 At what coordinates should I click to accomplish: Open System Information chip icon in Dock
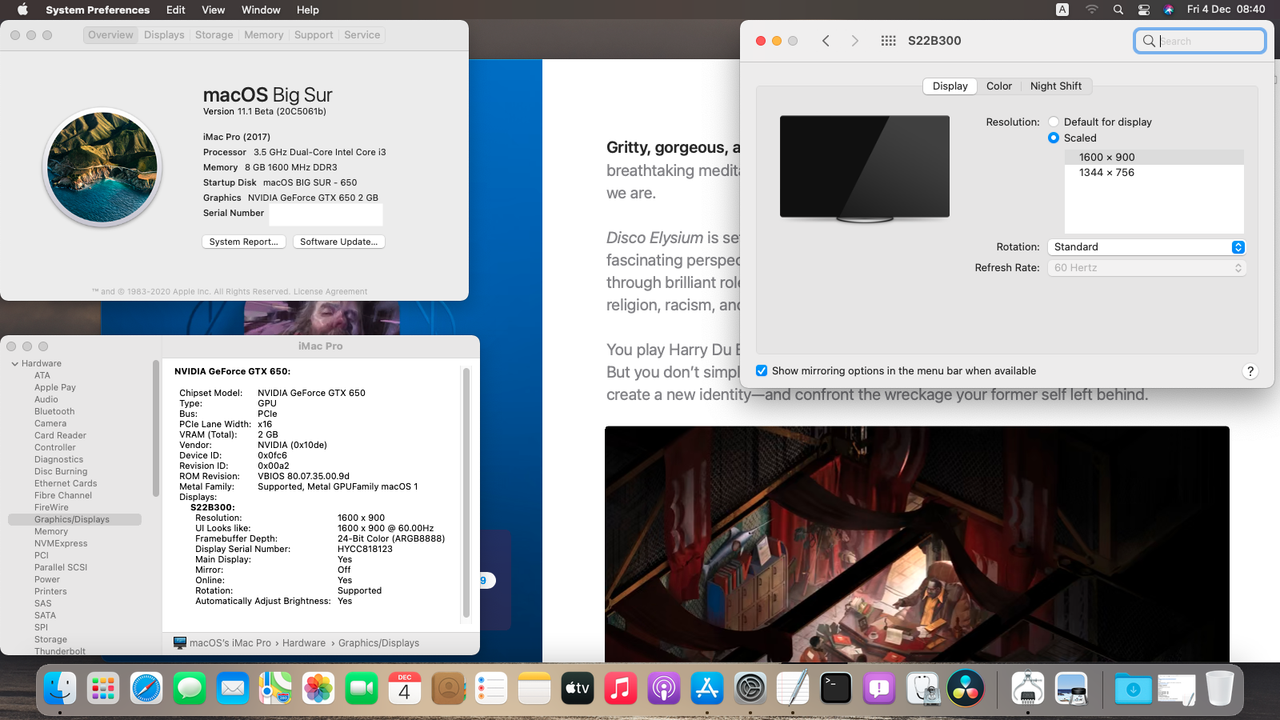click(x=1029, y=688)
